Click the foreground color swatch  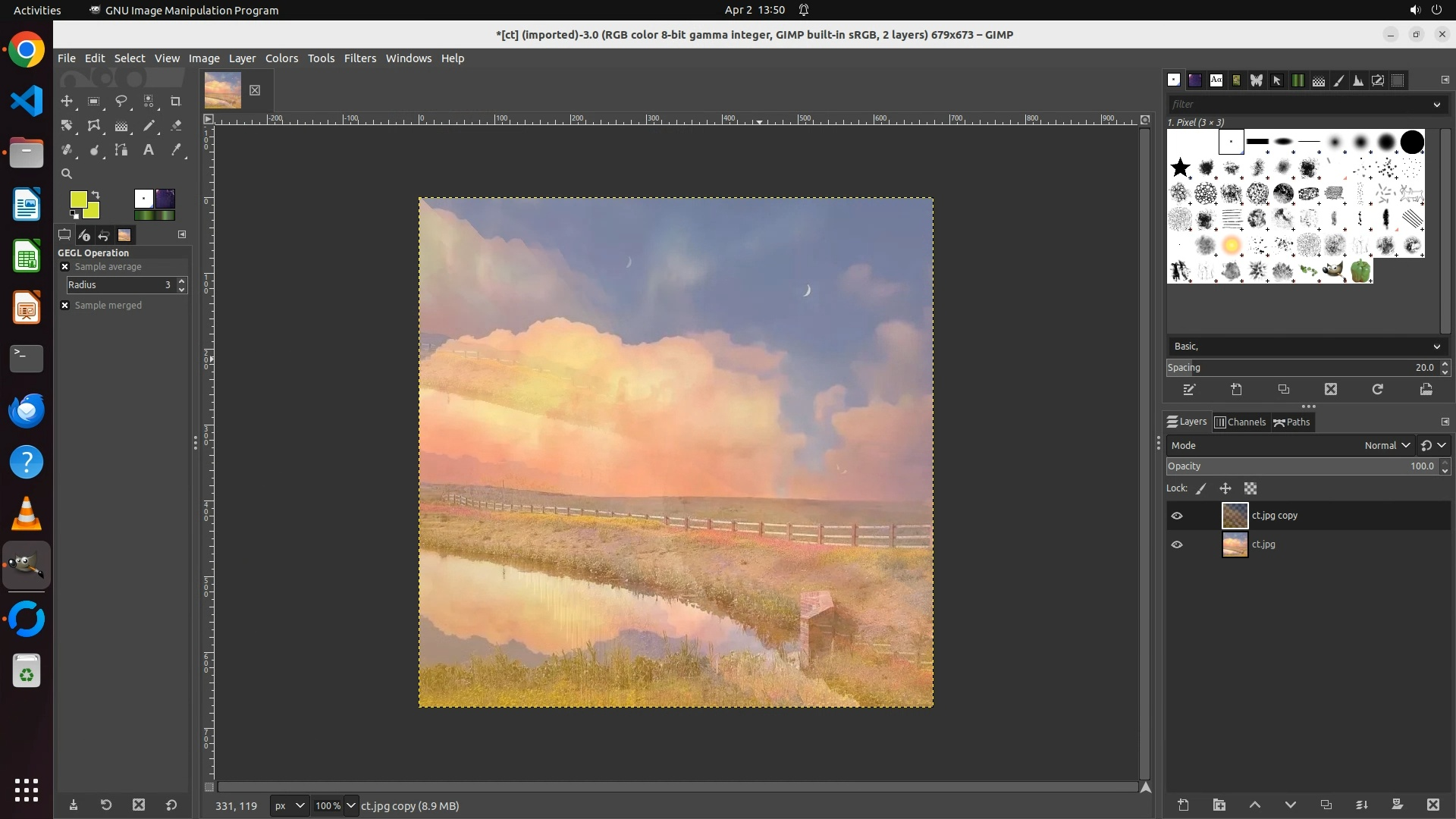point(78,199)
